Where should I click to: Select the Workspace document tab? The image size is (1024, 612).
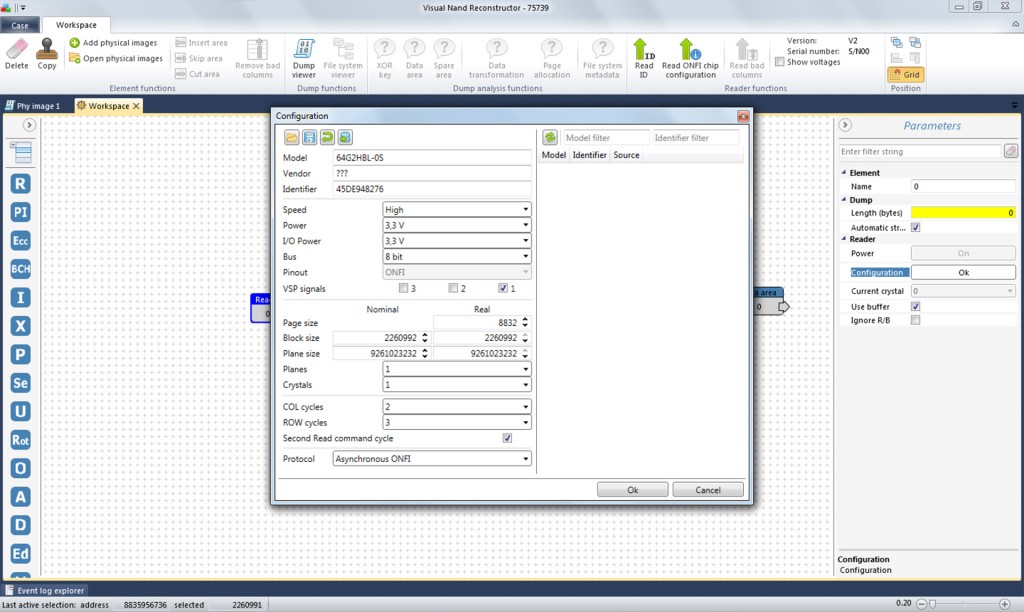pos(108,106)
